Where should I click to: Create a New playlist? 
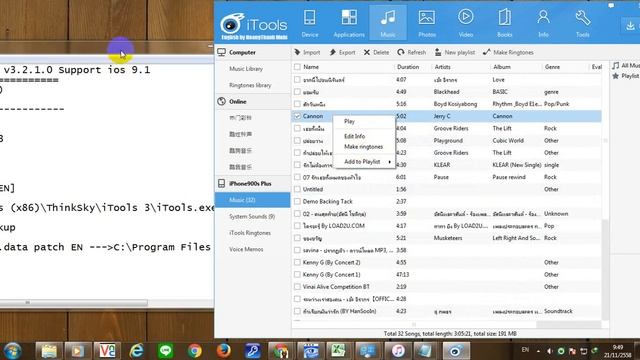pyautogui.click(x=455, y=52)
